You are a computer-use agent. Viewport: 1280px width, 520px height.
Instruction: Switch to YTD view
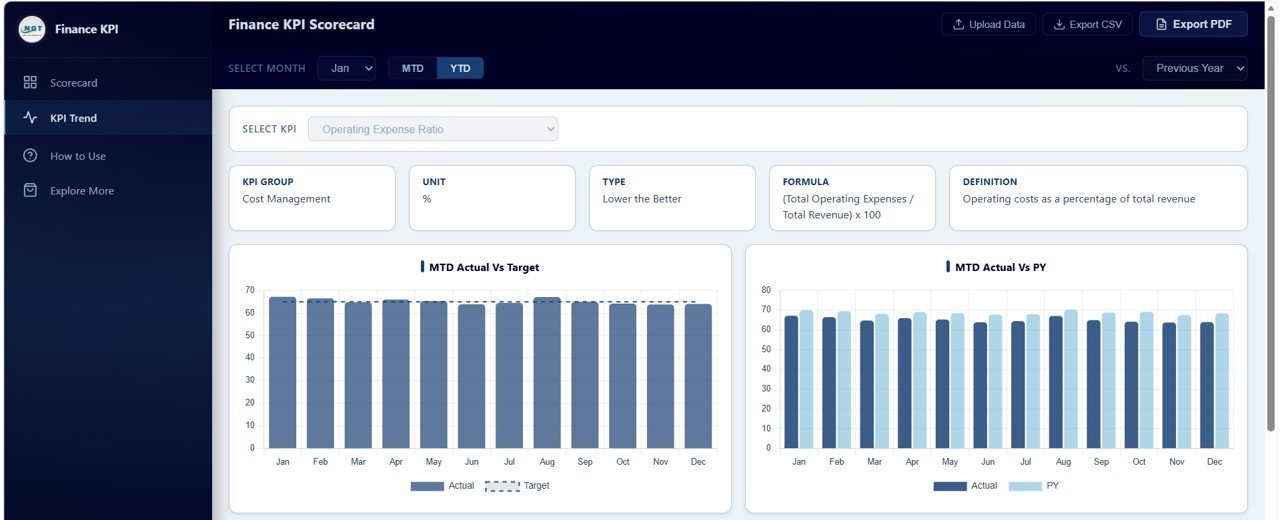(x=460, y=68)
